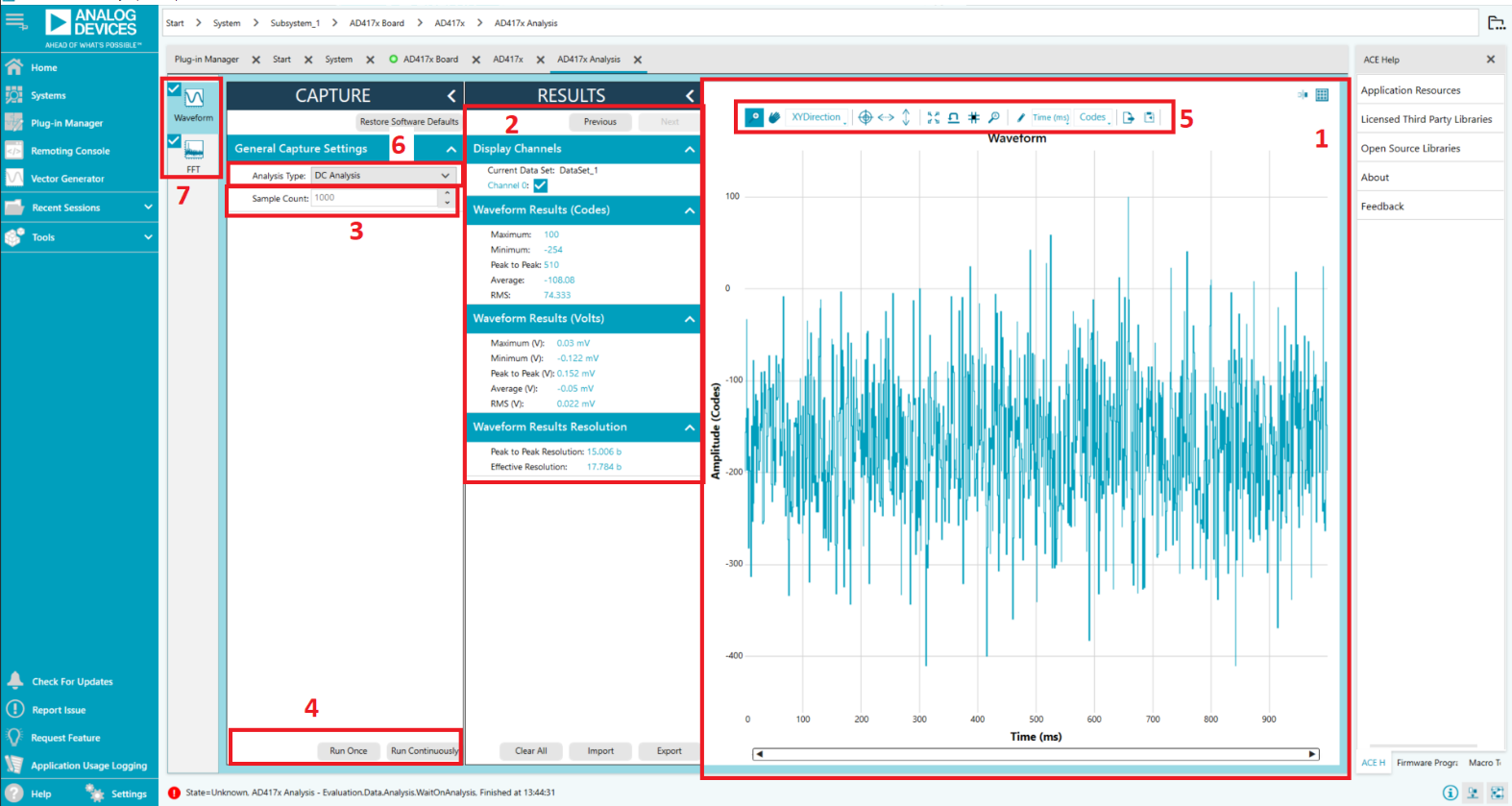The height and width of the screenshot is (806, 1512).
Task: Switch to the Macro Tools tab
Action: (1484, 763)
